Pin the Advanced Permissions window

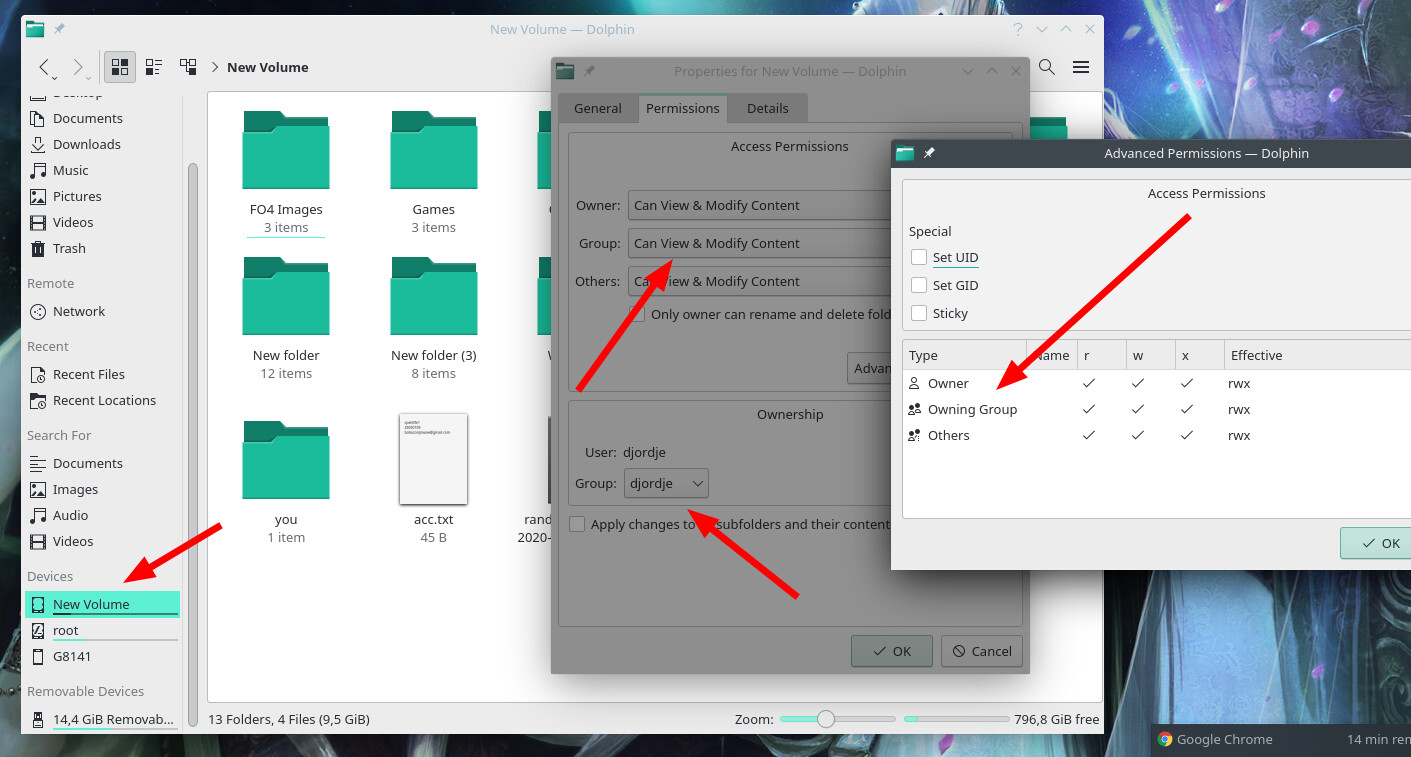click(x=929, y=153)
